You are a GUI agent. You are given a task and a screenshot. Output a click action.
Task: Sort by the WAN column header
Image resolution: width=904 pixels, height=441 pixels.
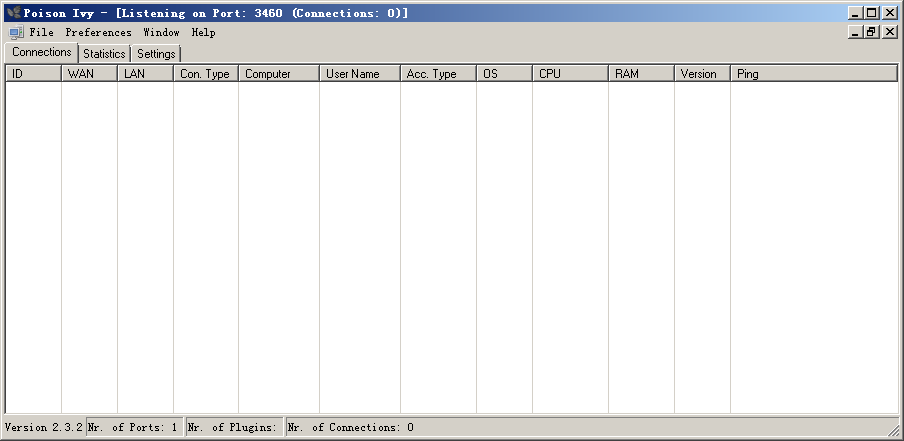pyautogui.click(x=89, y=74)
